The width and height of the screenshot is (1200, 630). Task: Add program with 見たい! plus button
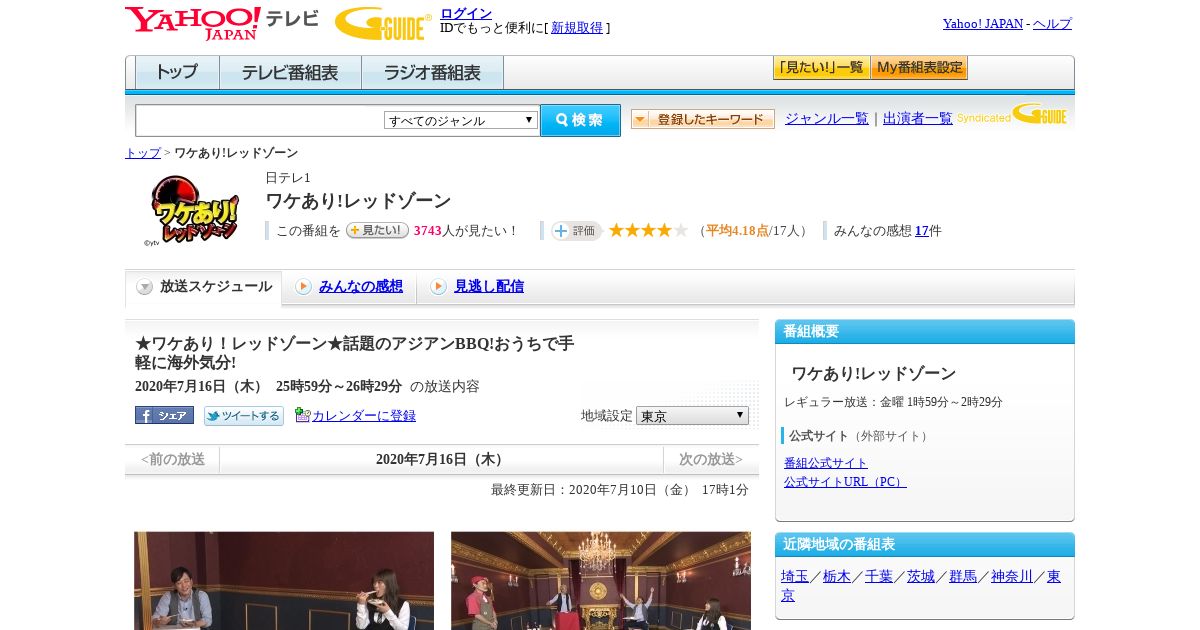(377, 230)
